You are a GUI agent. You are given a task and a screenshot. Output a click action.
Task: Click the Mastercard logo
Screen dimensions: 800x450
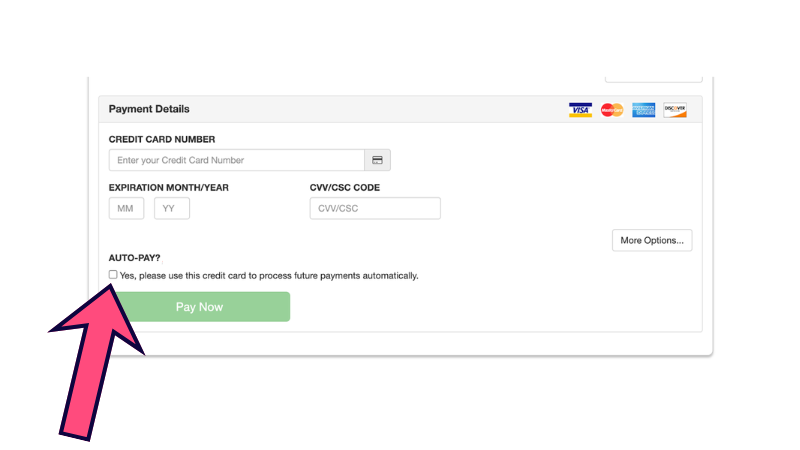click(612, 110)
